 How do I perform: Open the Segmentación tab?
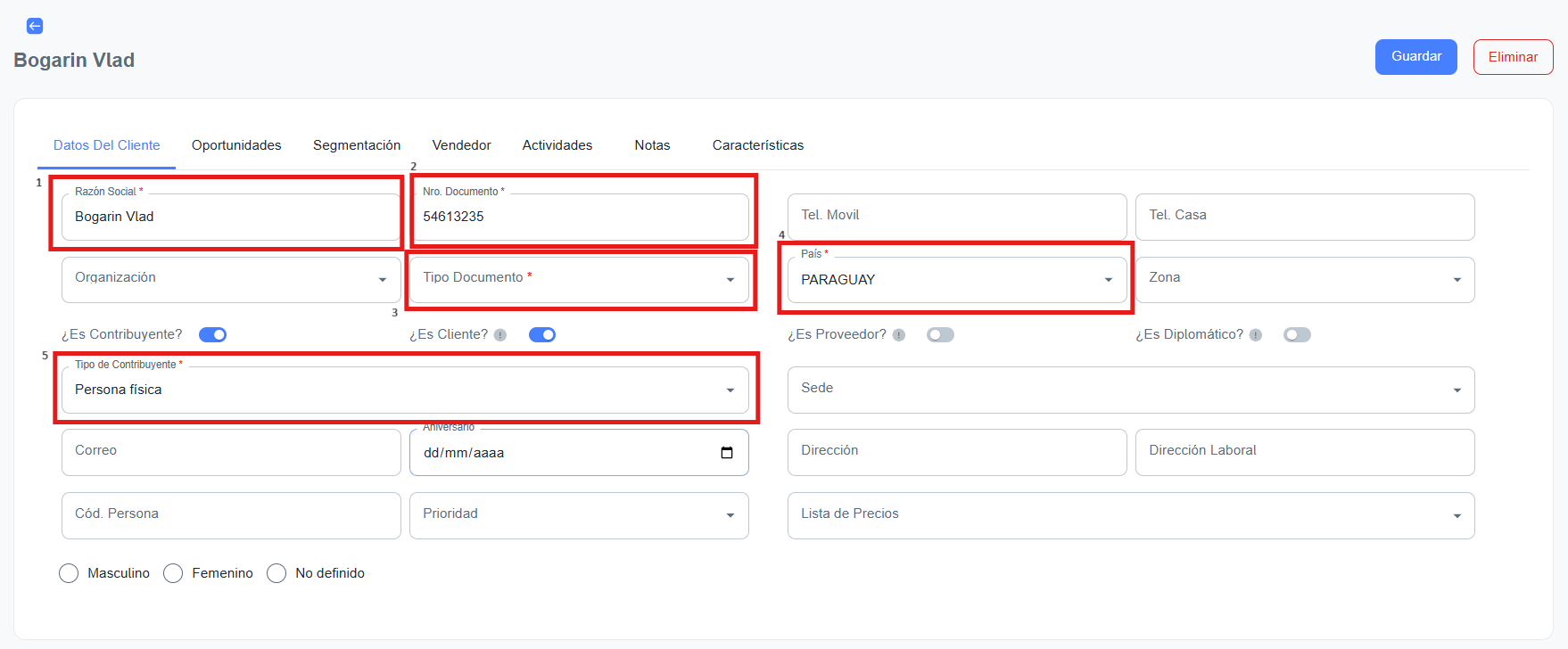(x=357, y=145)
